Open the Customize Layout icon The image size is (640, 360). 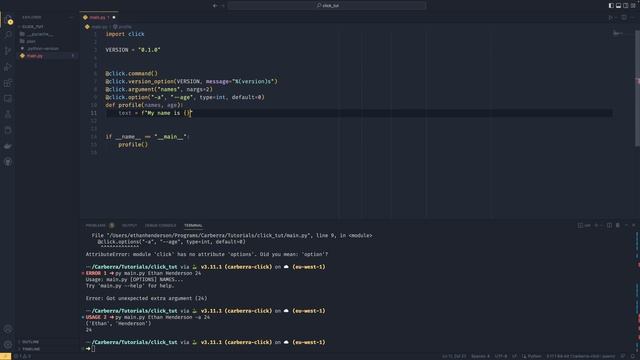point(633,5)
